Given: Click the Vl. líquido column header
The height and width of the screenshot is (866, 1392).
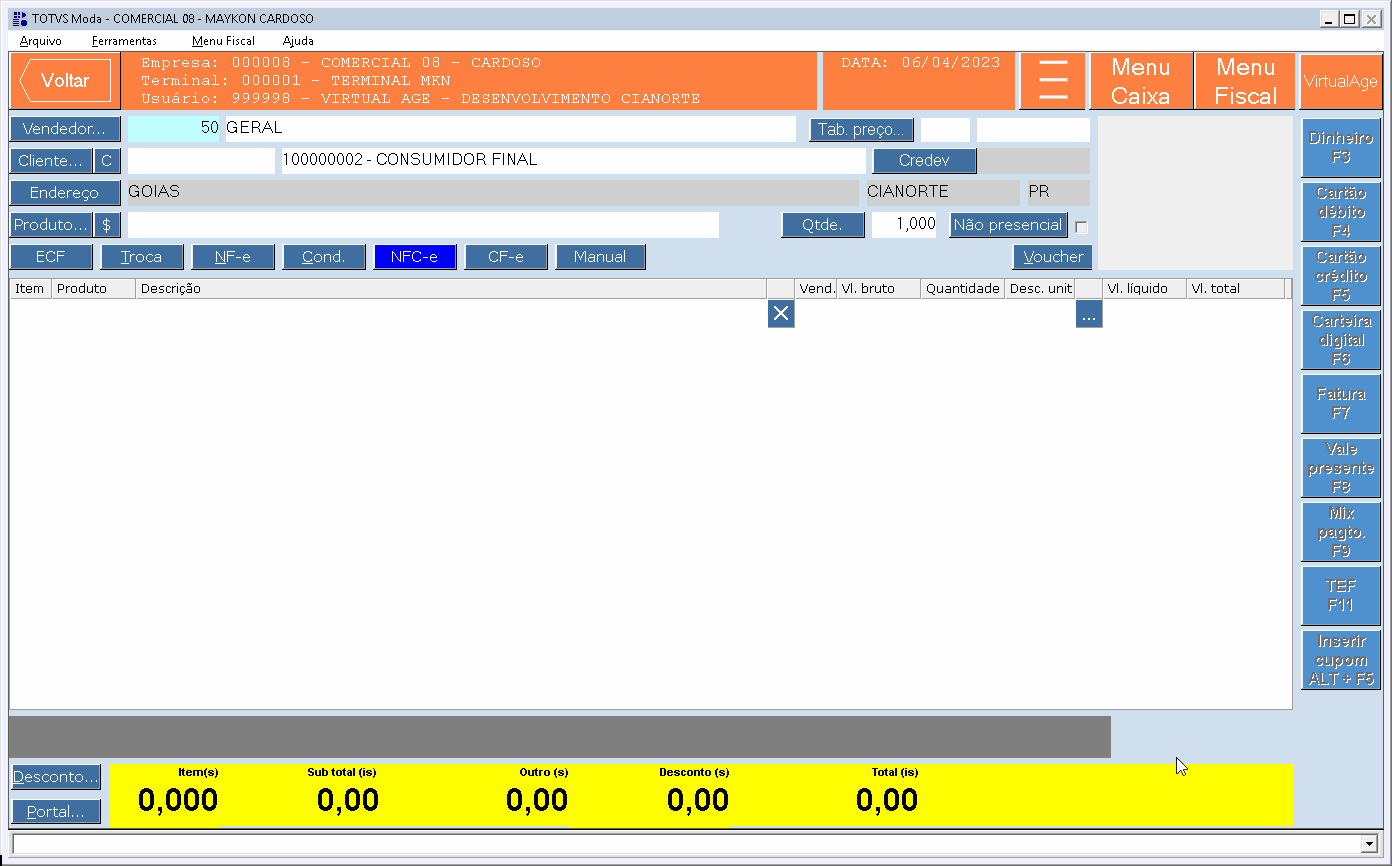Looking at the screenshot, I should click(1145, 288).
